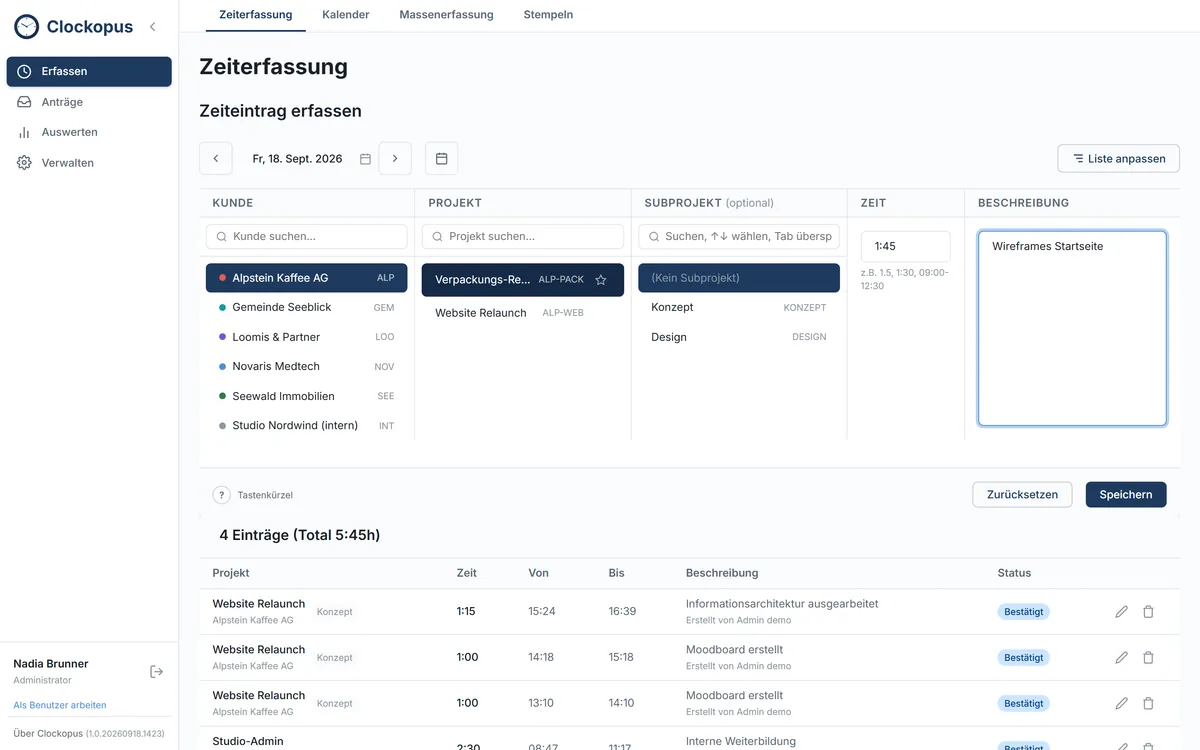Delete the Informationsarchitektur ausgearbeitet entry
The image size is (1200, 750).
[x=1148, y=612]
